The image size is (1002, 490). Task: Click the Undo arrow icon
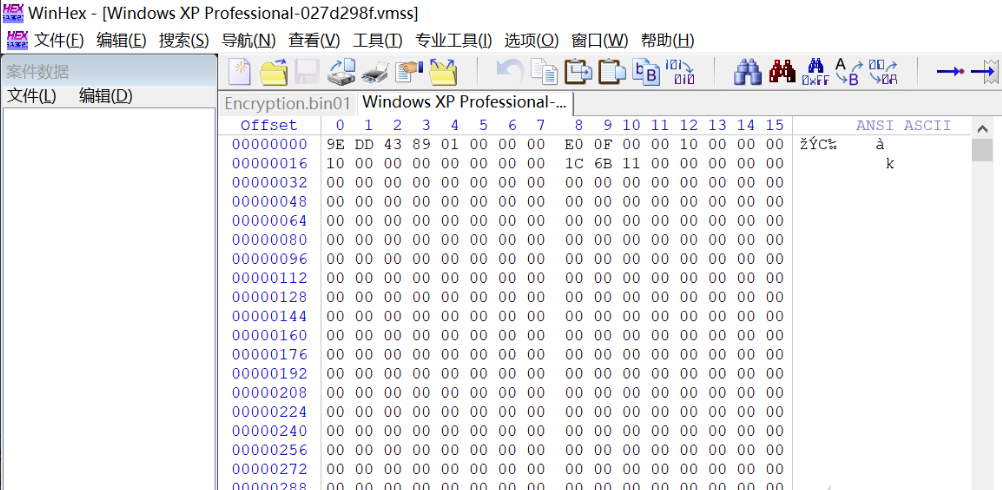tap(509, 70)
